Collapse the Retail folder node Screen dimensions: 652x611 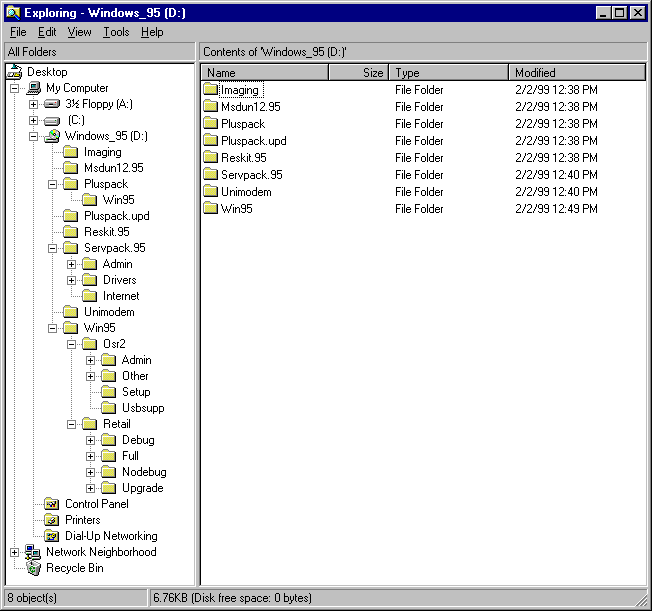pos(72,425)
